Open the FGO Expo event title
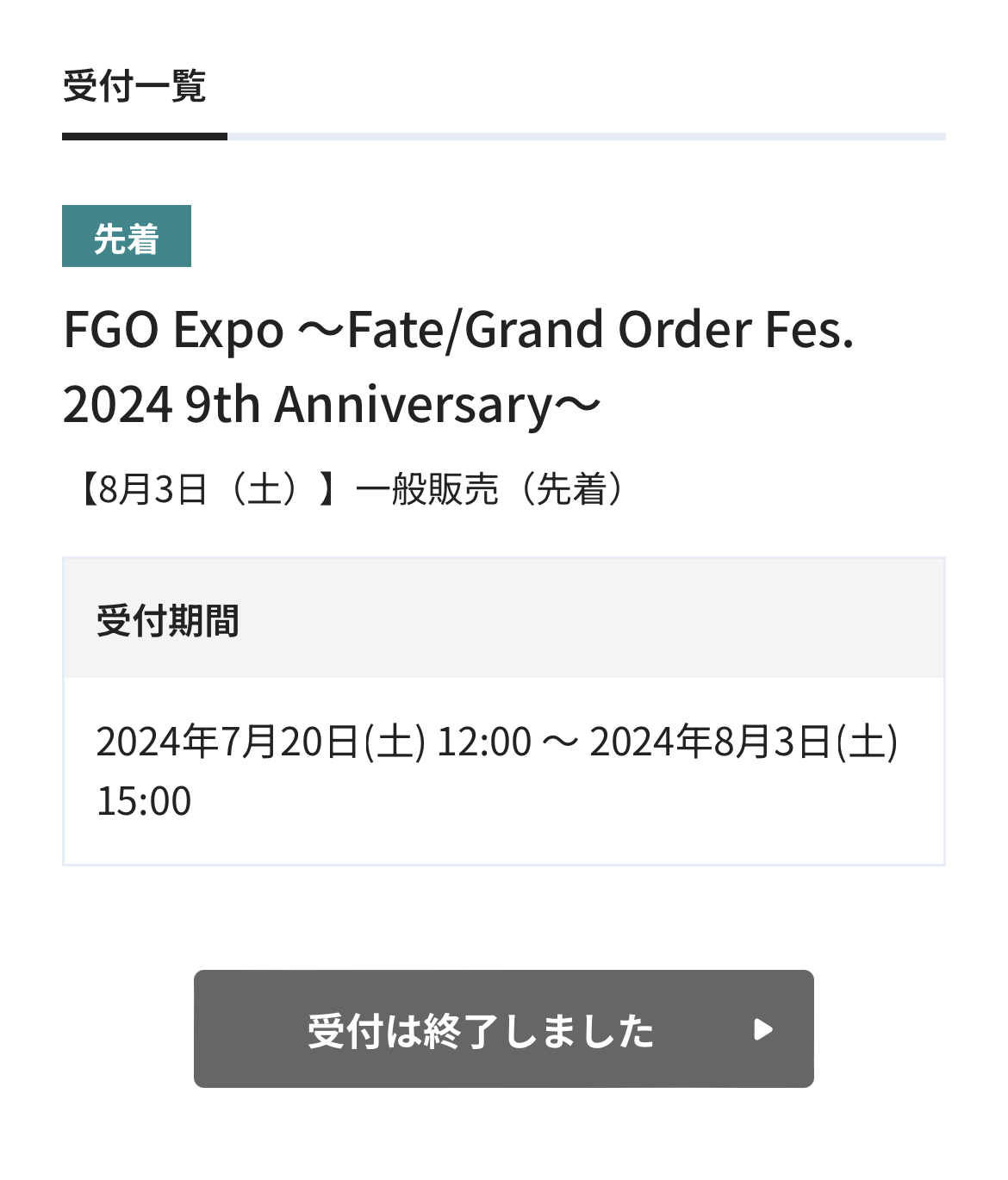The width and height of the screenshot is (1008, 1180). 458,330
